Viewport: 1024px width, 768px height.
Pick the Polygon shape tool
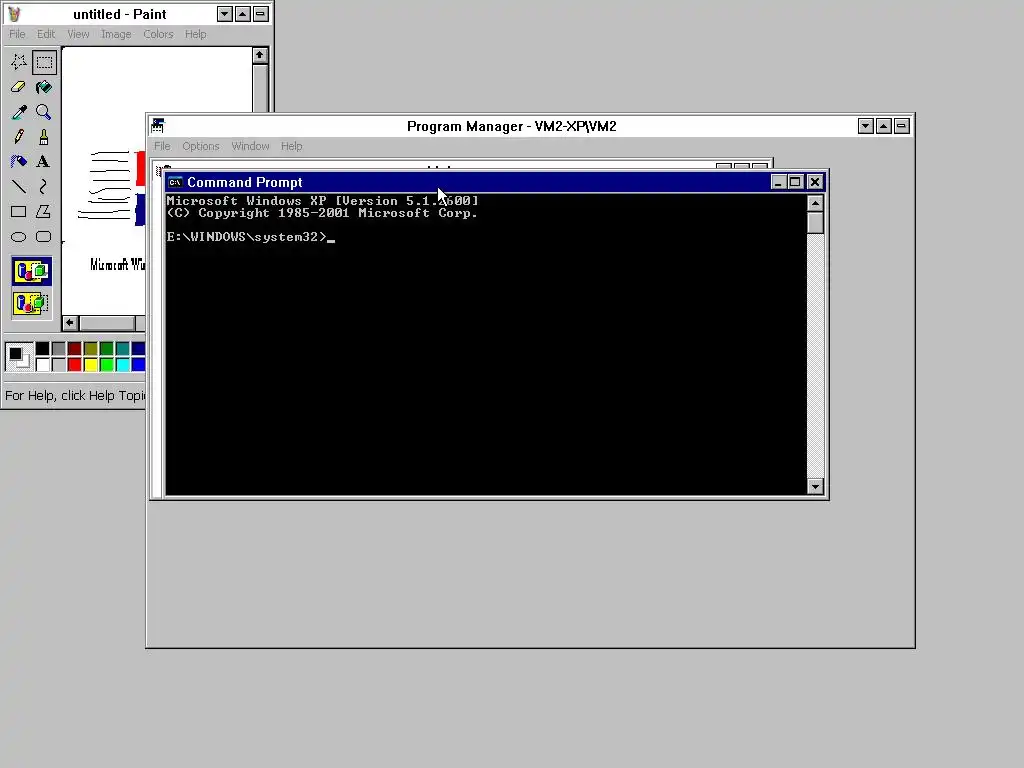pyautogui.click(x=44, y=212)
